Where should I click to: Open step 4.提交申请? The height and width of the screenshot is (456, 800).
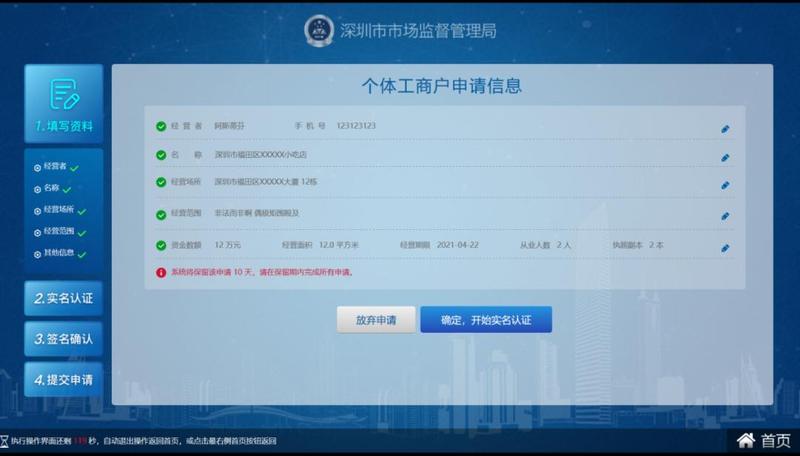(x=63, y=380)
